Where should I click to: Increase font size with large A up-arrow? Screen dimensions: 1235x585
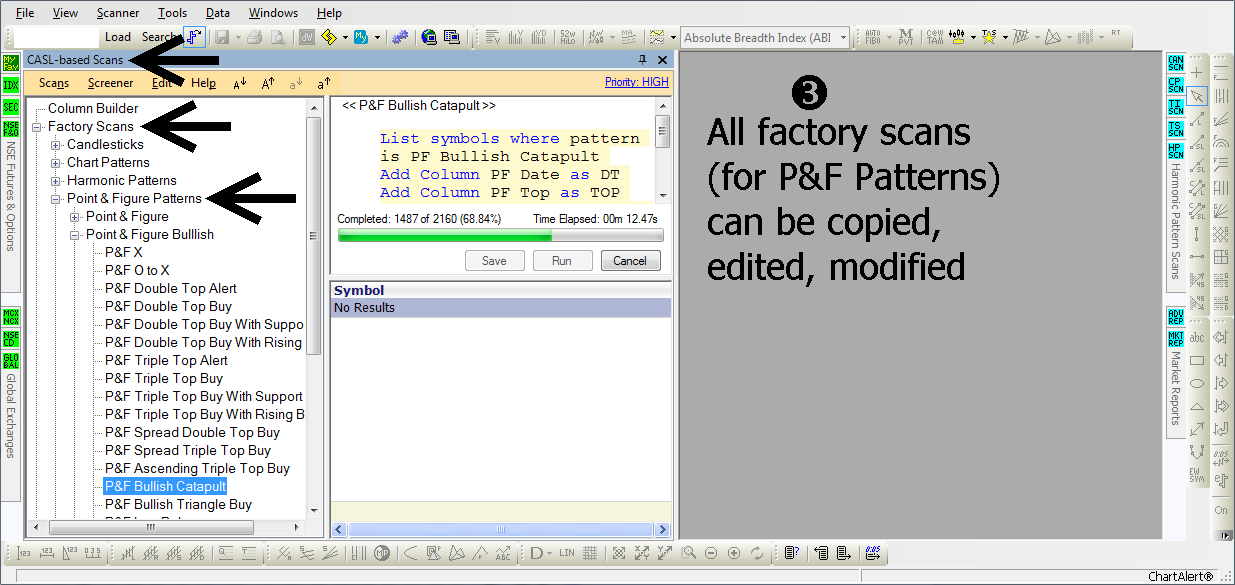pos(268,84)
